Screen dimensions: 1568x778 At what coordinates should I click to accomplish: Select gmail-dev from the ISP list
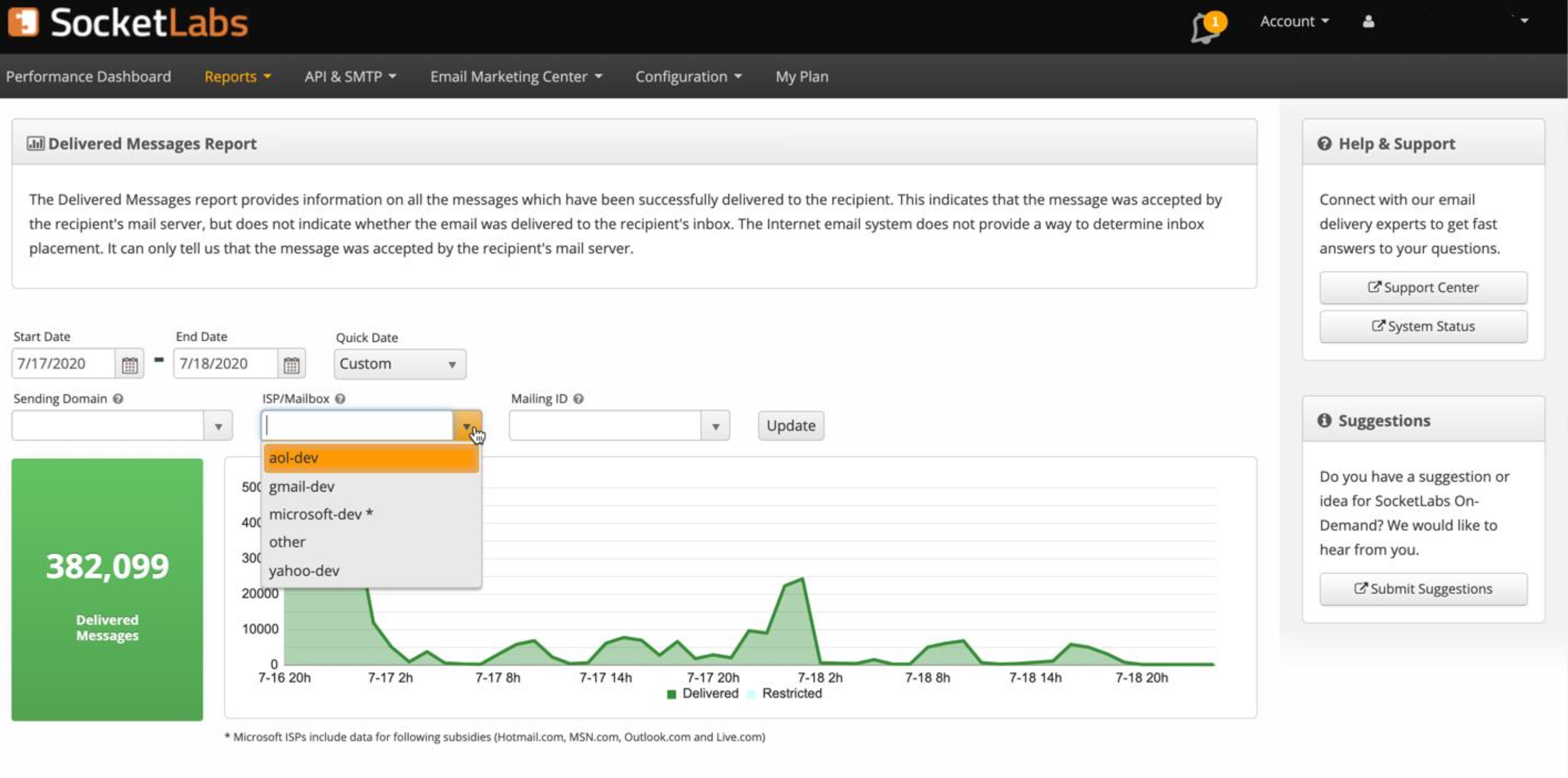371,487
